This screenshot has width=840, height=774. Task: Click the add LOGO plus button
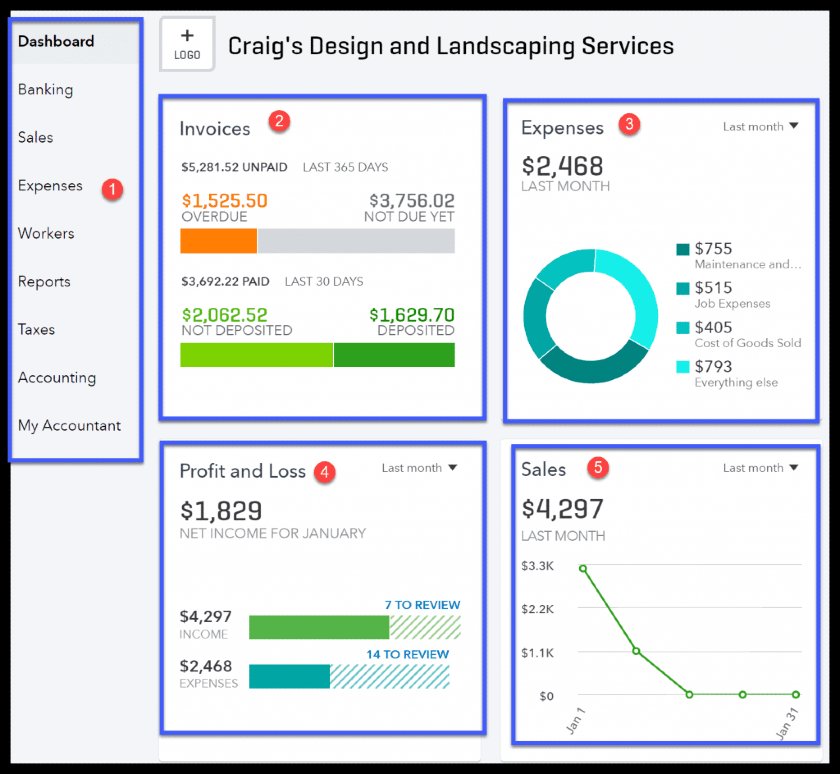[187, 44]
